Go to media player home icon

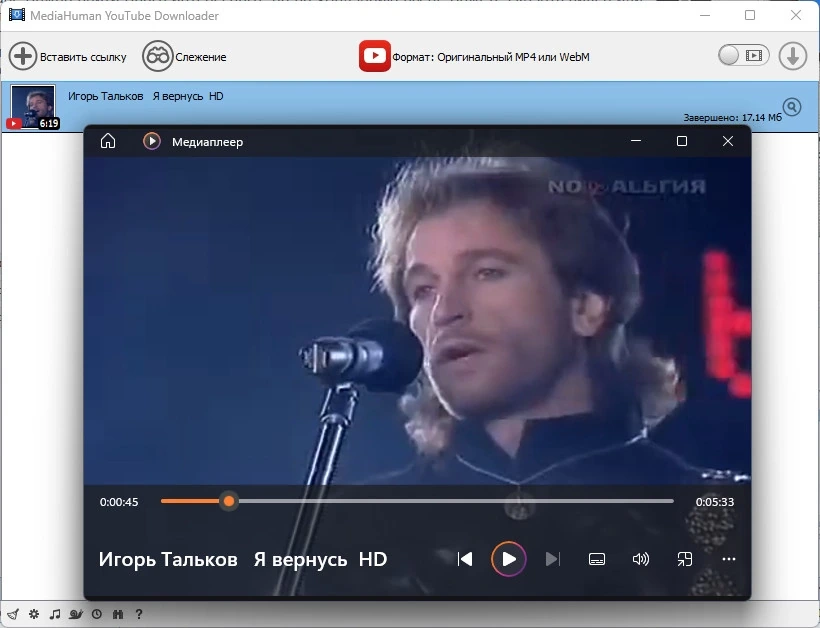coord(108,141)
